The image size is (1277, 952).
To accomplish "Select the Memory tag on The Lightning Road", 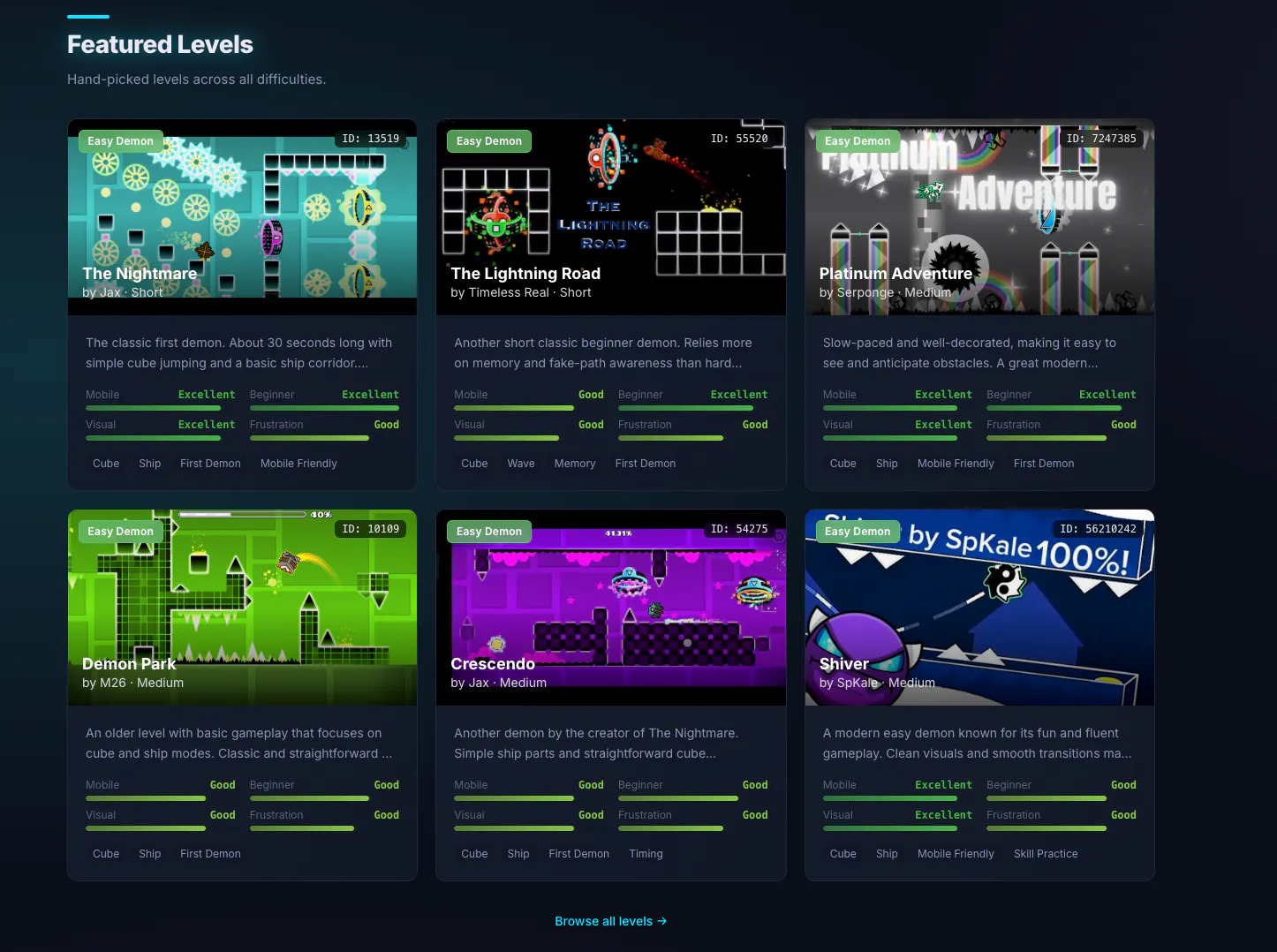I will tap(575, 464).
